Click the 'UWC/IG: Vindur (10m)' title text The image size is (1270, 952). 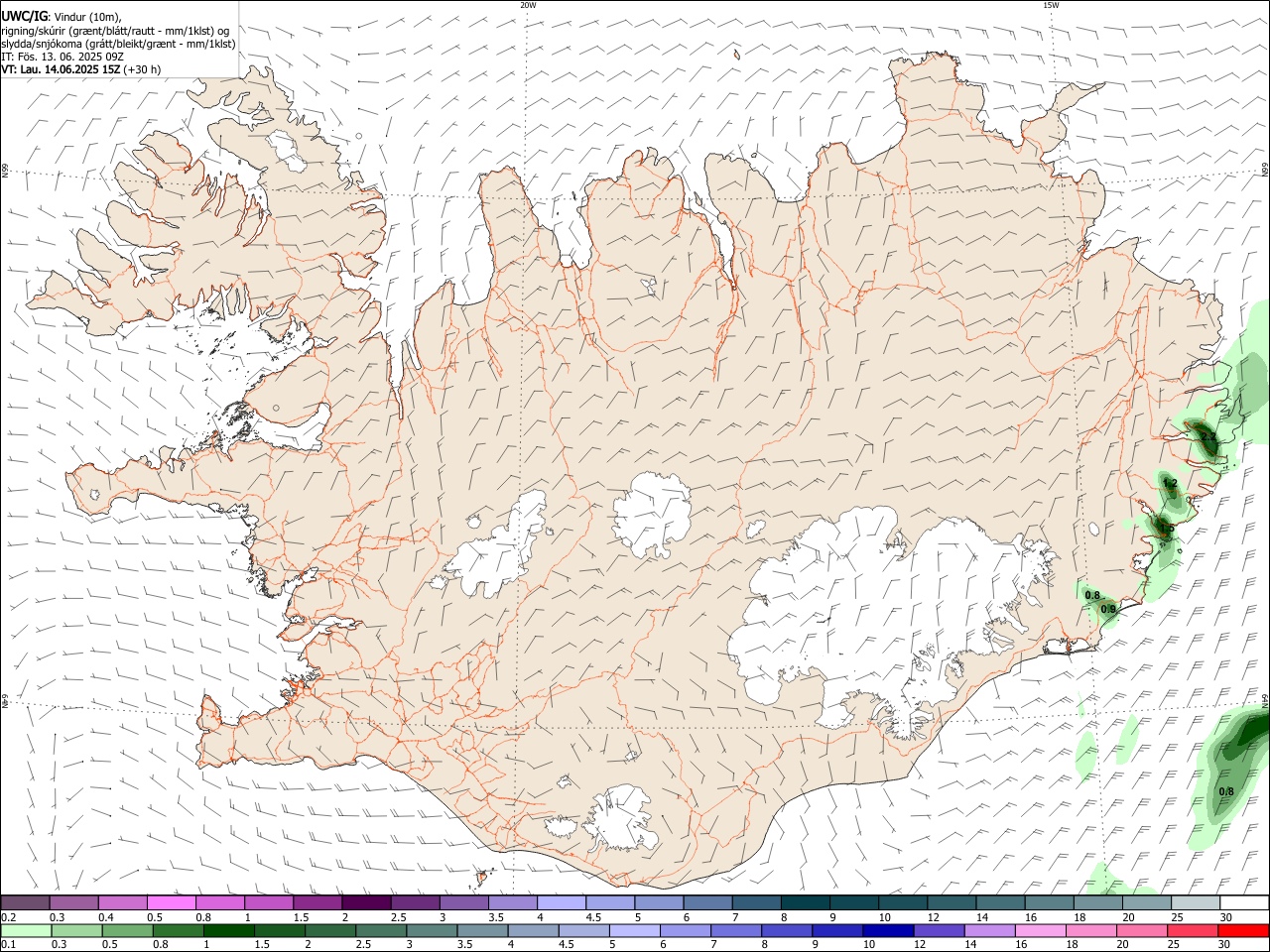[x=62, y=17]
